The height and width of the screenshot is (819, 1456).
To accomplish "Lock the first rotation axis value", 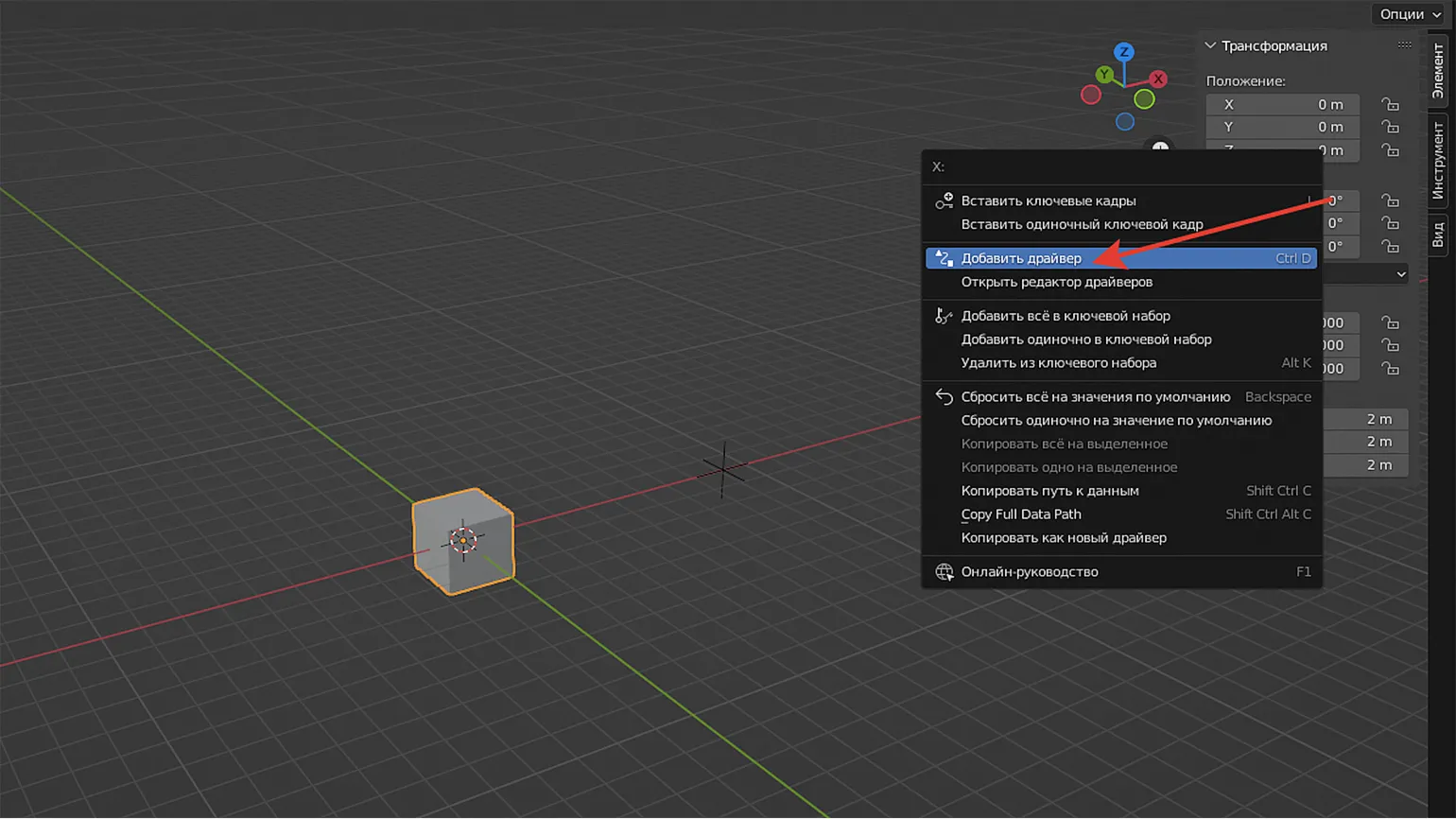I will [1390, 201].
